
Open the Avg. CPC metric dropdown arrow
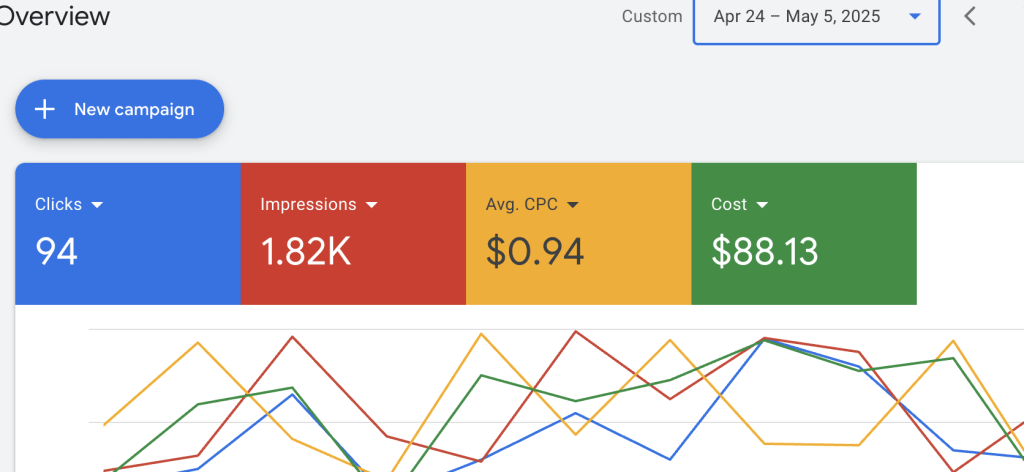click(573, 205)
